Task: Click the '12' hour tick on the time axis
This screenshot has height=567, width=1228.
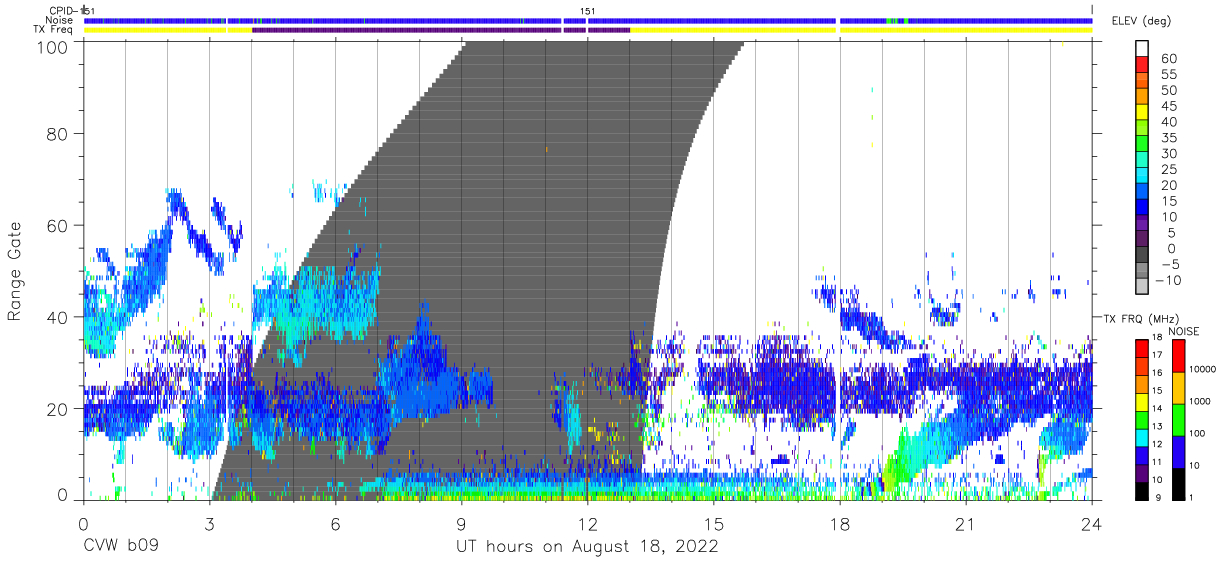Action: (588, 523)
